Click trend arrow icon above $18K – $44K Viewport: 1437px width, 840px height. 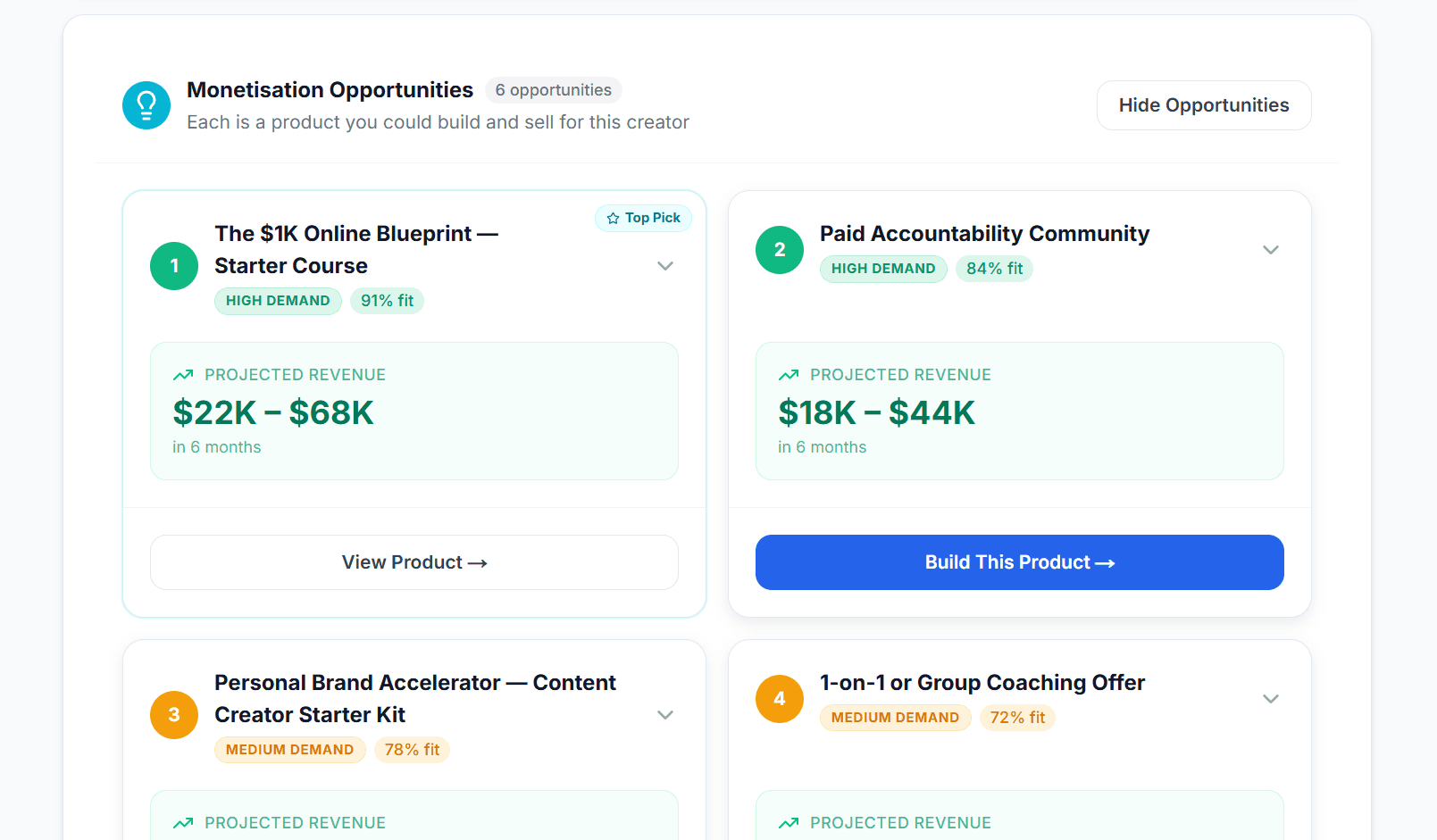[789, 375]
